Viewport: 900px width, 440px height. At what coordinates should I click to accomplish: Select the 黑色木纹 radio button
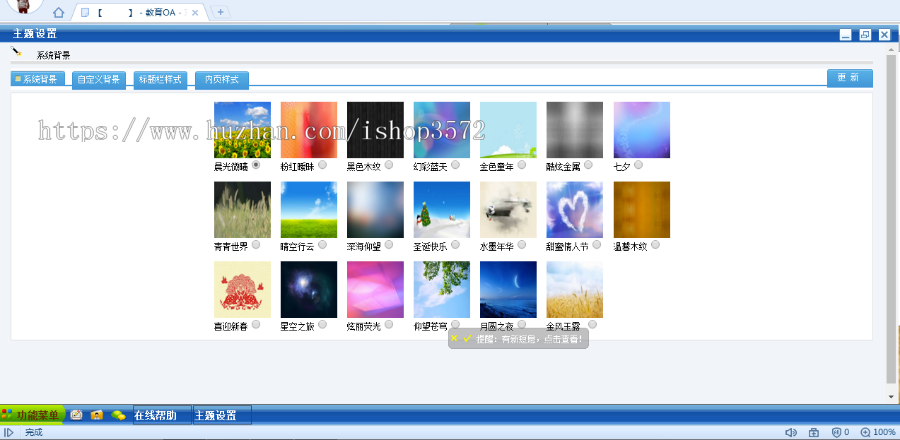pos(389,165)
